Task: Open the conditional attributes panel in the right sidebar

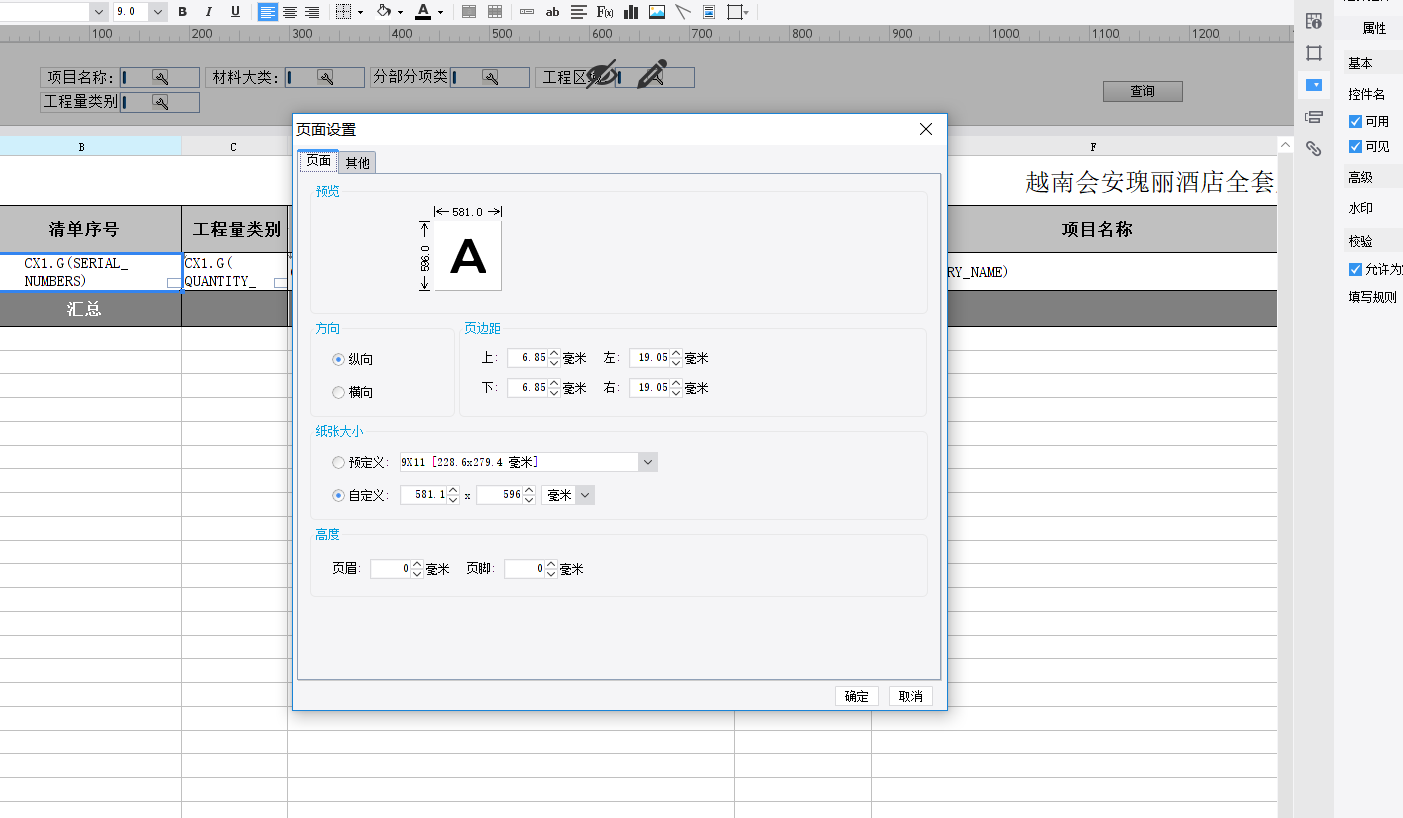Action: tap(1314, 117)
